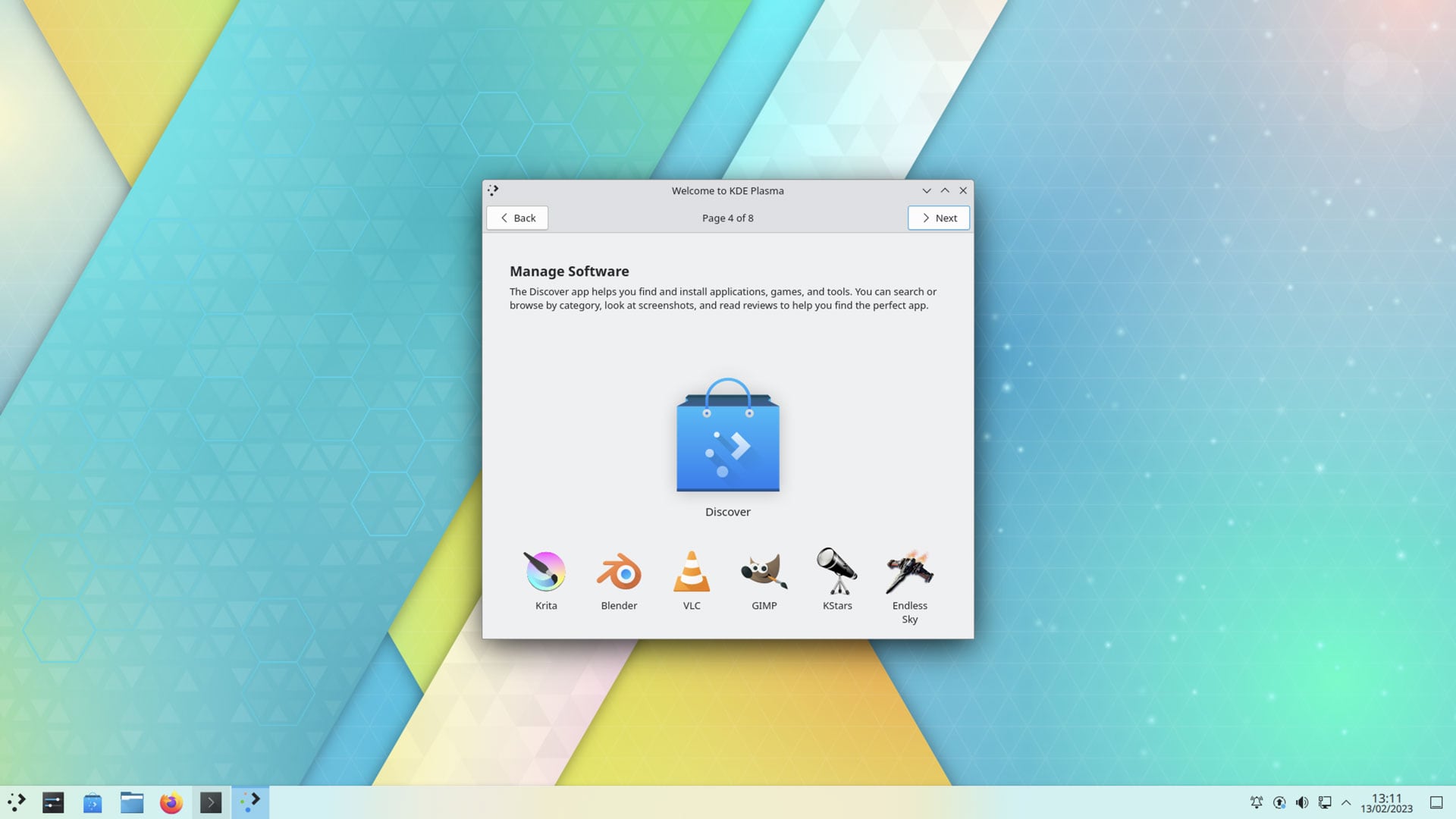1456x819 pixels.
Task: Choose the VLC traffic cone icon
Action: 692,571
